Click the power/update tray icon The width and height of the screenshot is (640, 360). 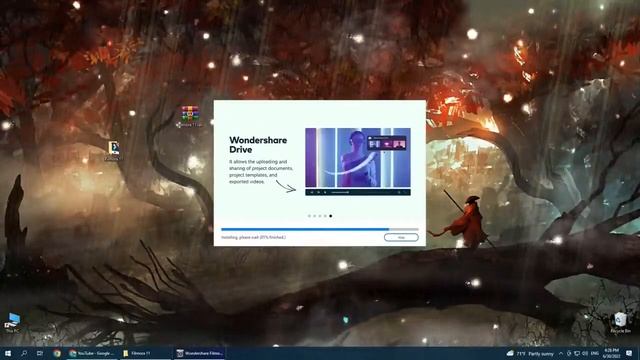tap(569, 353)
